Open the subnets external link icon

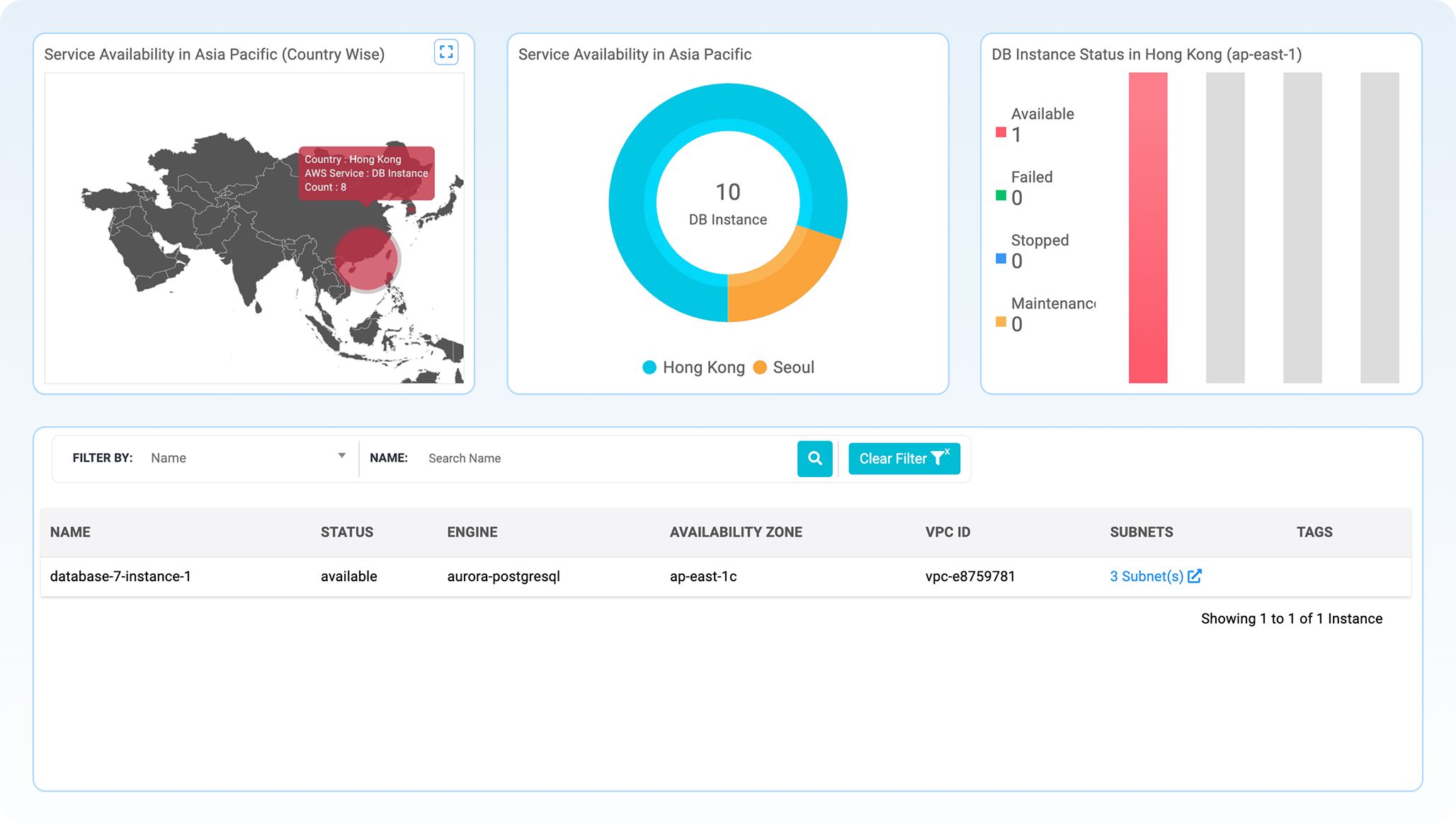tap(1195, 576)
